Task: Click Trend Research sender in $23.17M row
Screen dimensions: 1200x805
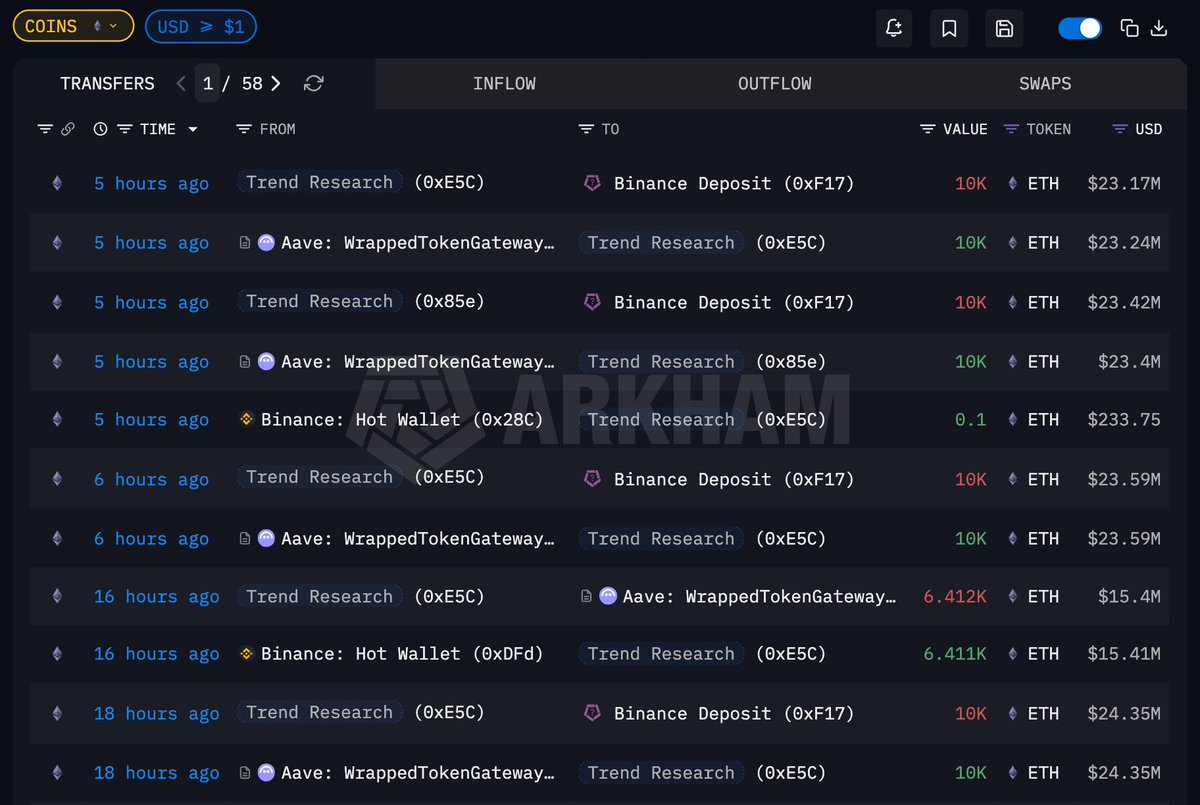Action: click(x=320, y=183)
